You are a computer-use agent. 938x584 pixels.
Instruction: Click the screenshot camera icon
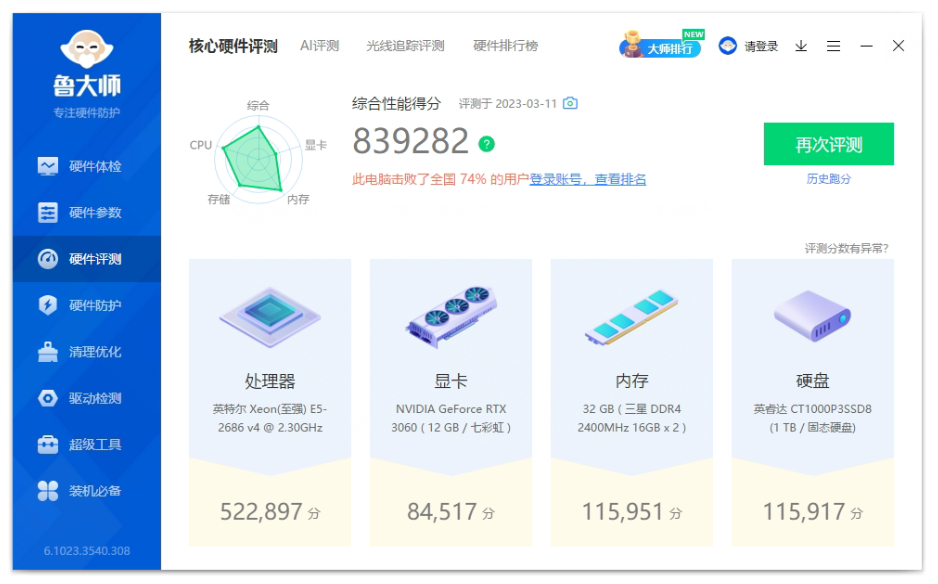(x=571, y=104)
